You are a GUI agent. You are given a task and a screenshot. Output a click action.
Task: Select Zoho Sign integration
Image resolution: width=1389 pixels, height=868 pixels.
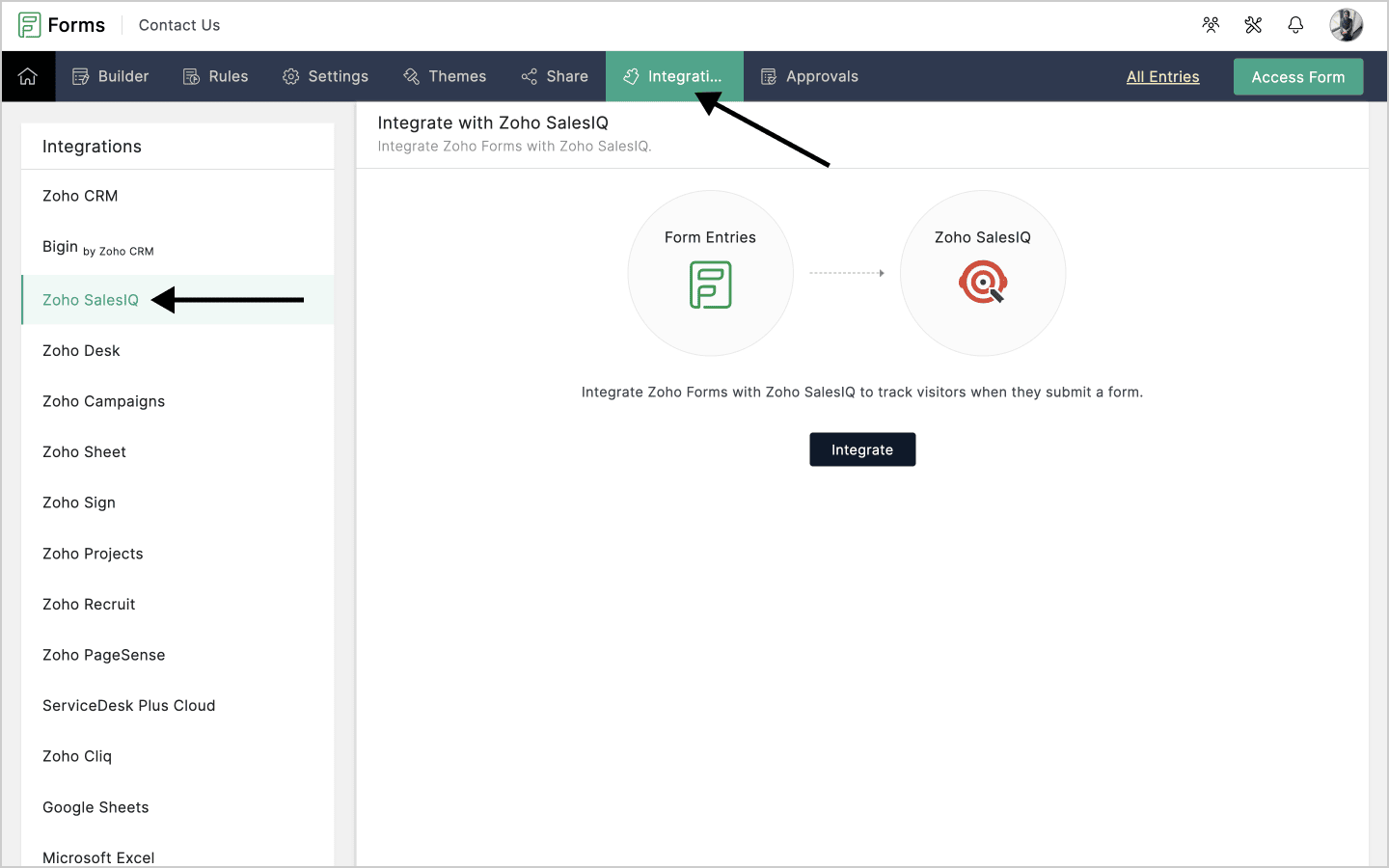click(x=177, y=502)
